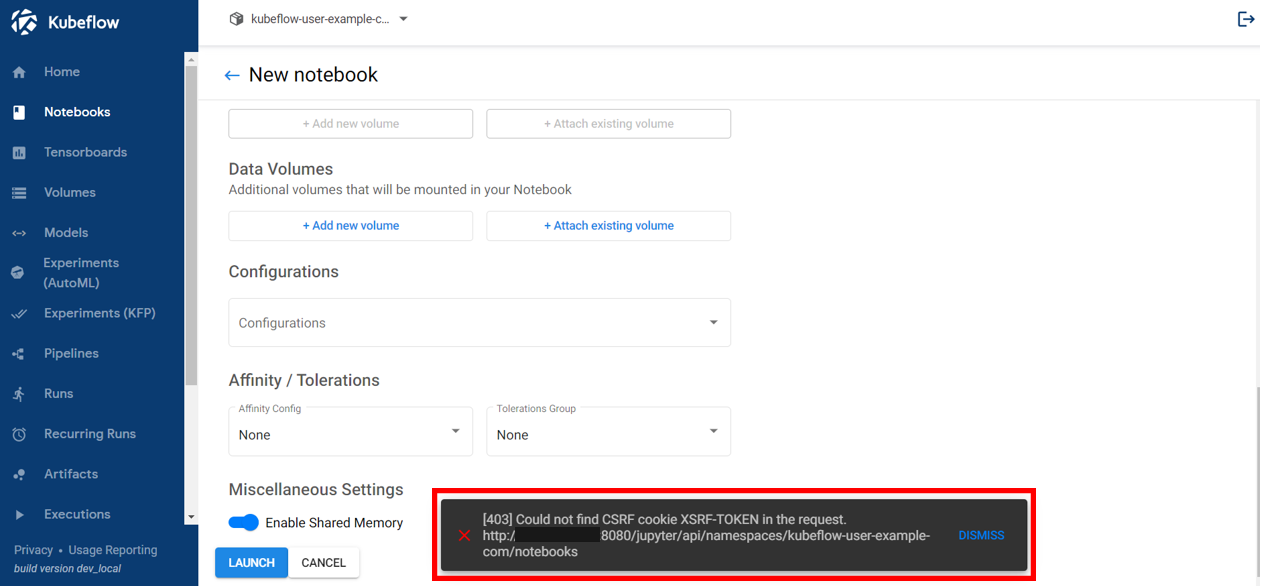Click the CANCEL button
The width and height of the screenshot is (1263, 586).
tap(323, 563)
